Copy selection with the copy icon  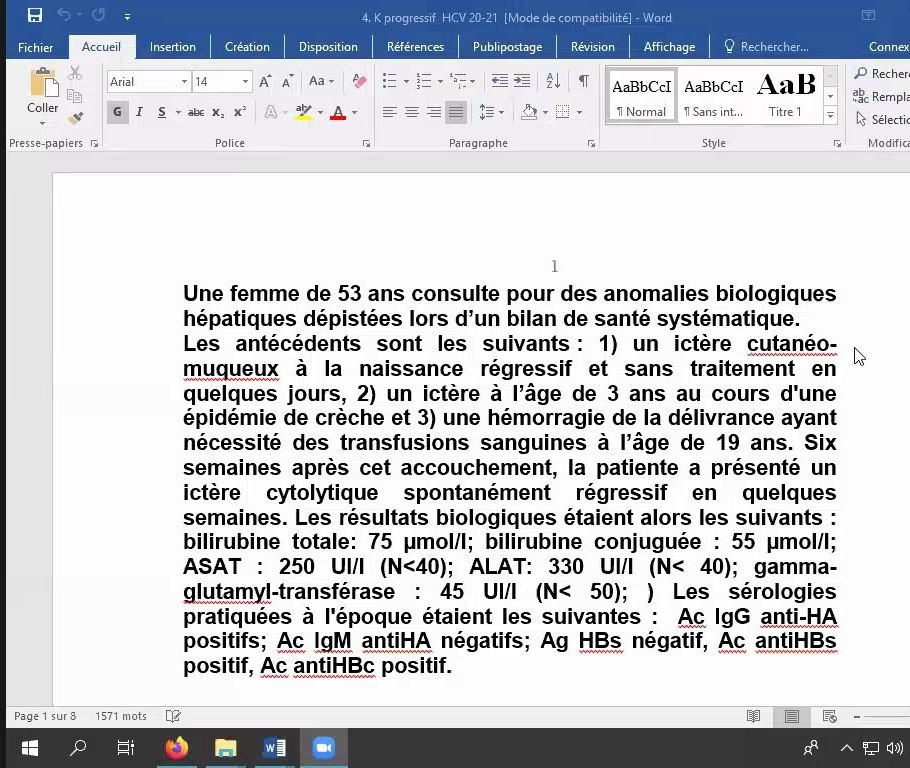click(75, 96)
